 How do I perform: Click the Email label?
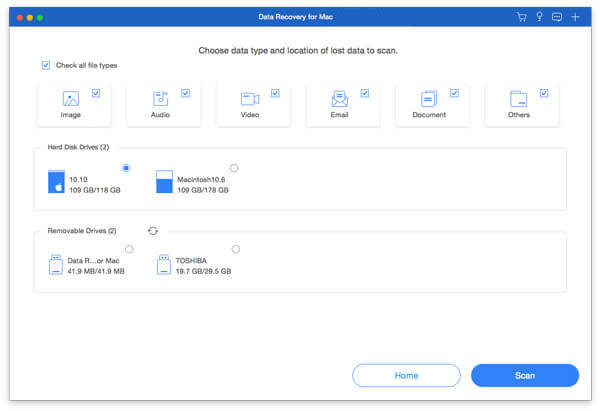pyautogui.click(x=339, y=115)
